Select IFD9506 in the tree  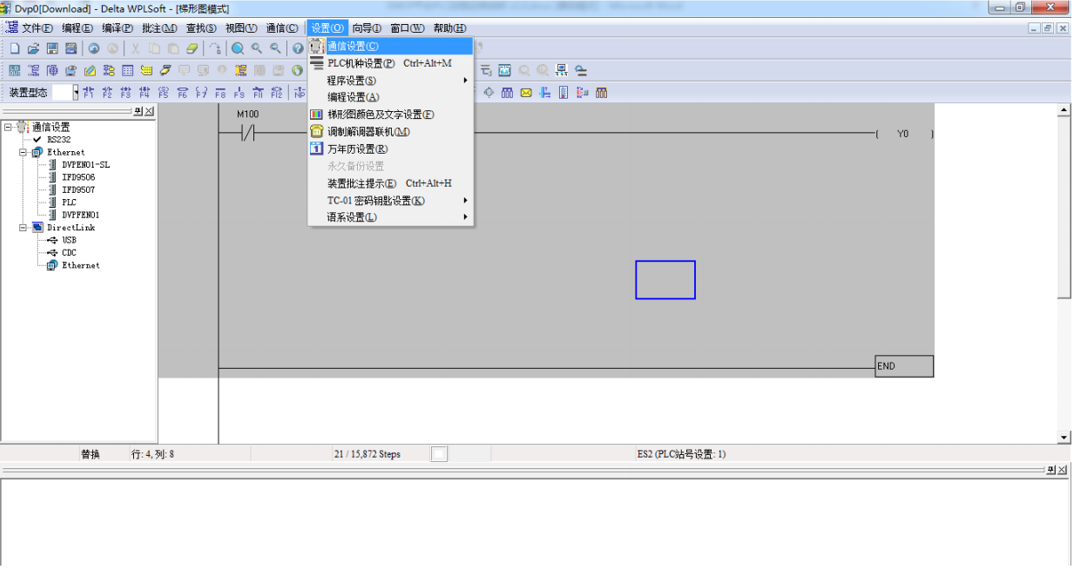[78, 177]
